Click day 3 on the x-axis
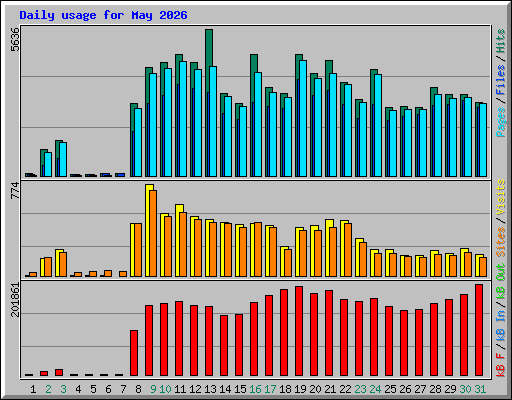This screenshot has width=512, height=400. click(x=63, y=389)
